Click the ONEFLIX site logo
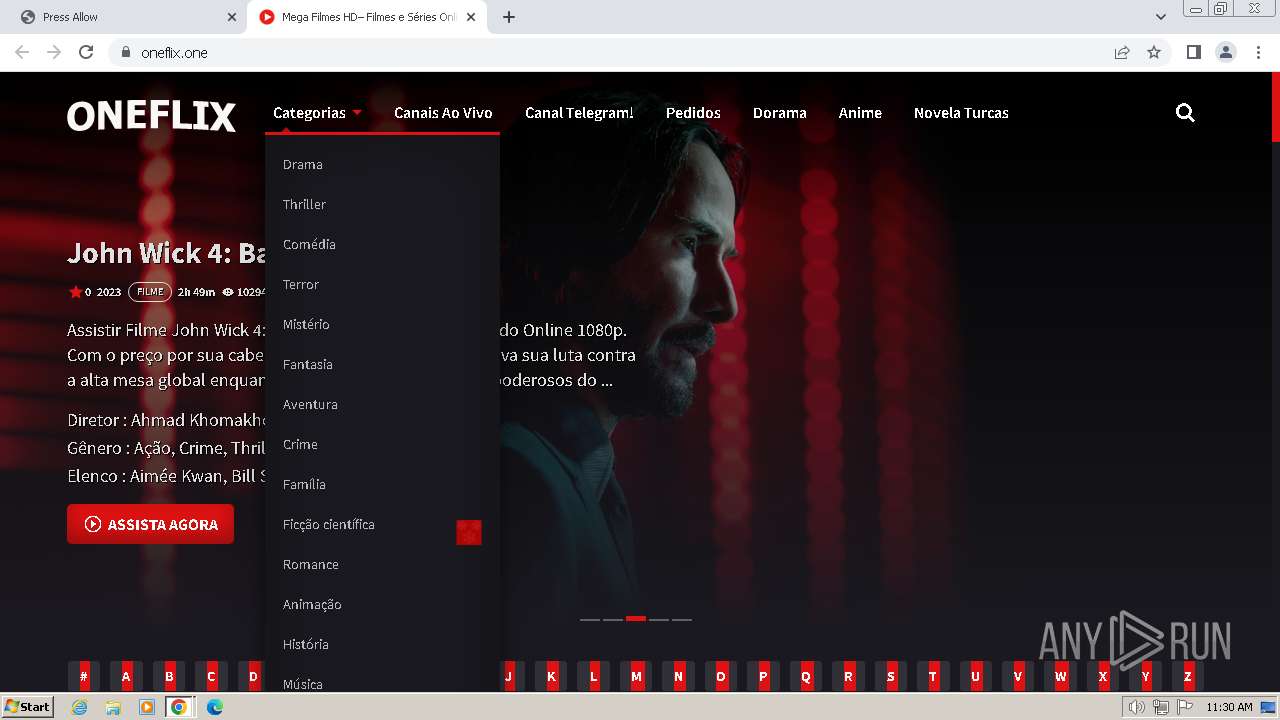 coord(151,116)
